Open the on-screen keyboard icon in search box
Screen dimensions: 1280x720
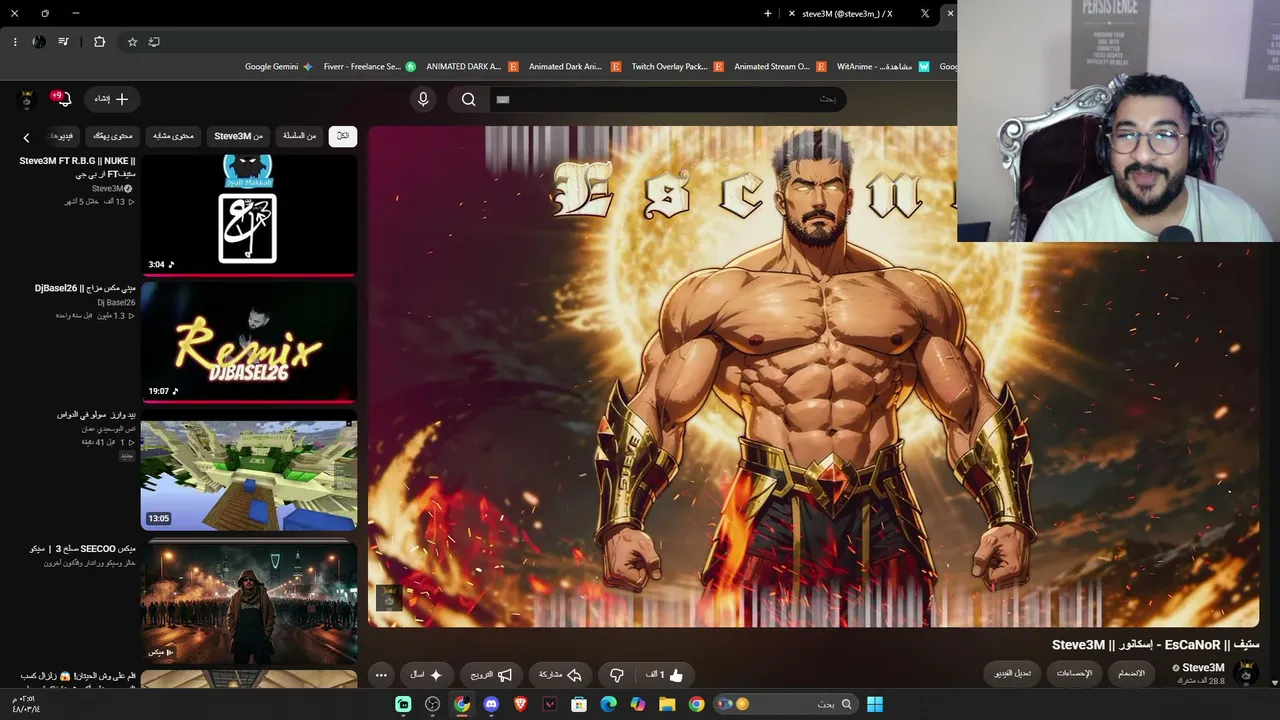click(x=503, y=99)
